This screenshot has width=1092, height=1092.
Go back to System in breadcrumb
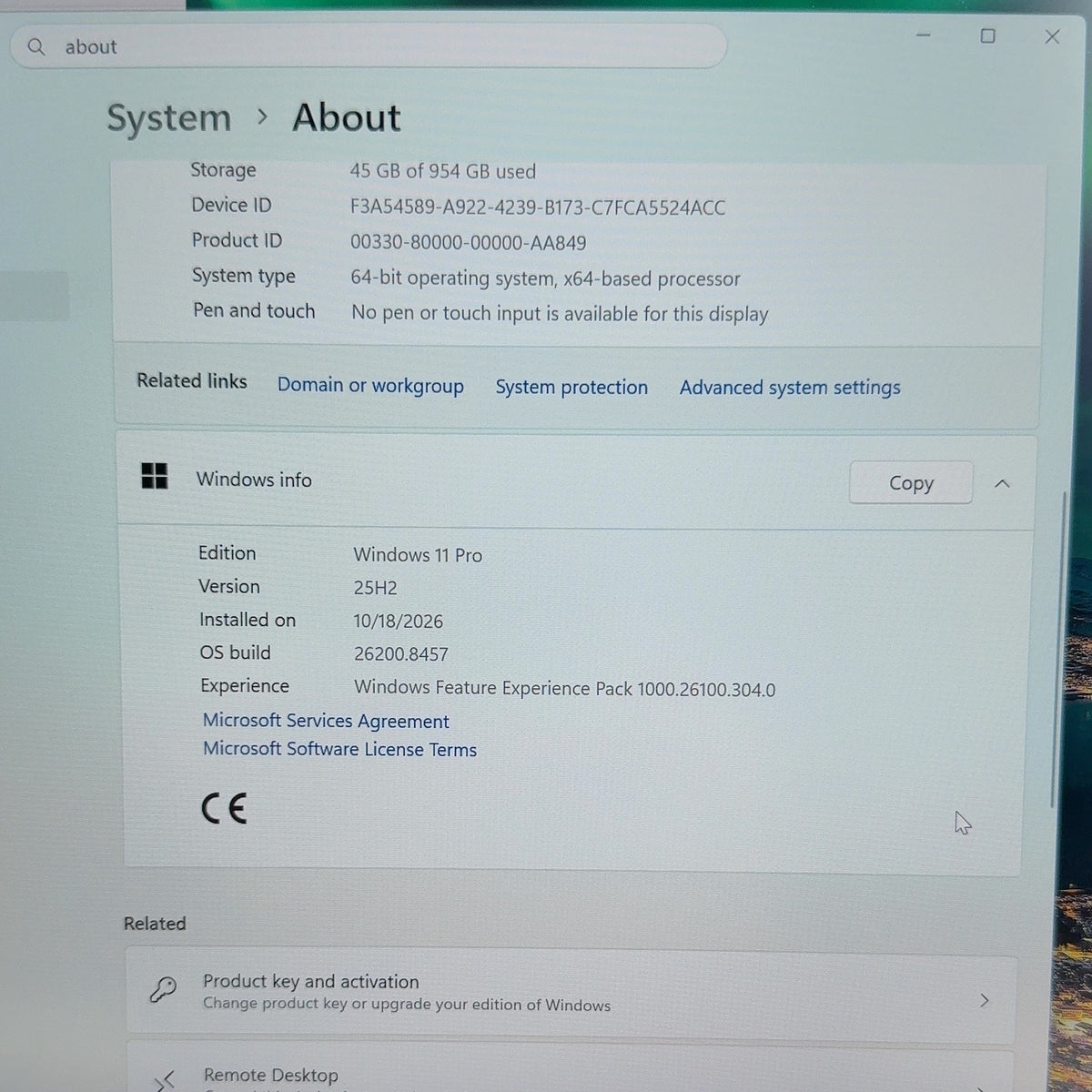pyautogui.click(x=169, y=118)
